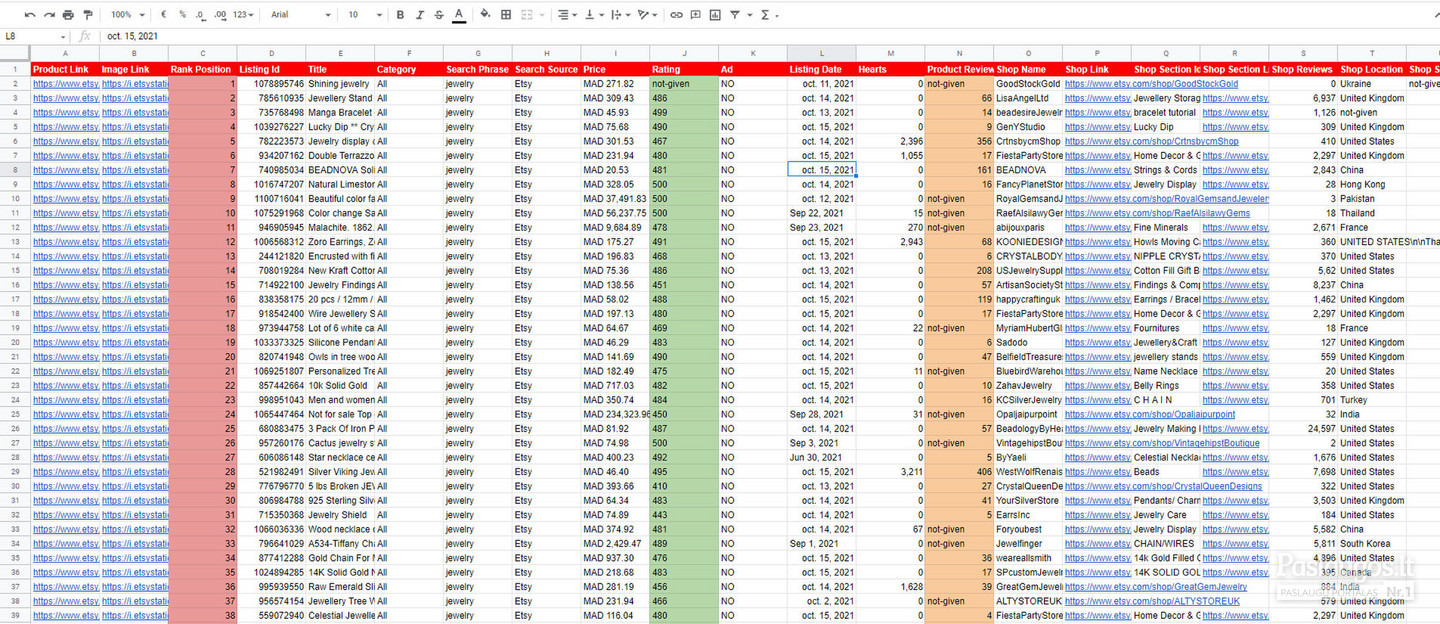Open horizontal align dropdown
The width and height of the screenshot is (1440, 624).
[566, 15]
